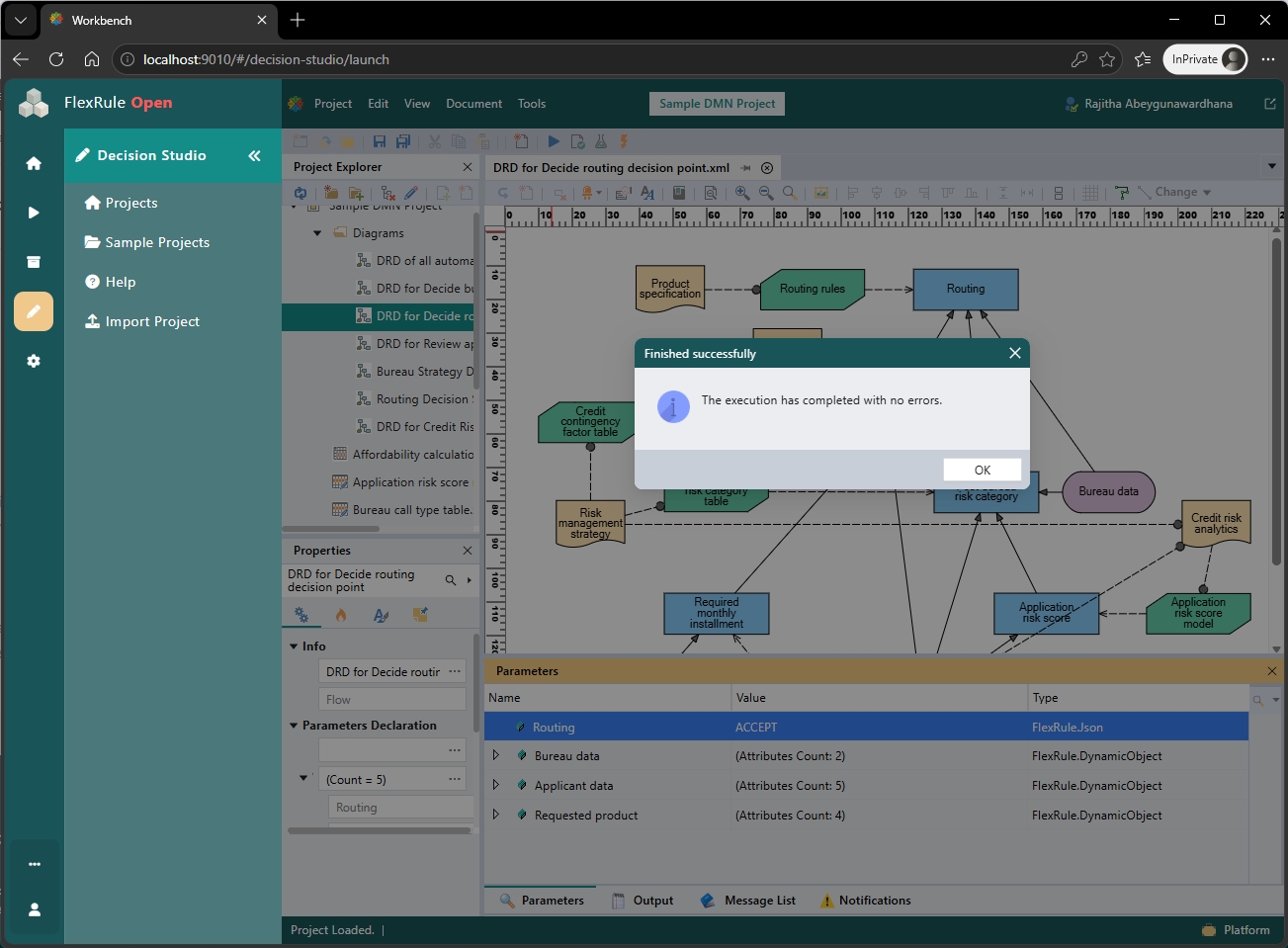This screenshot has height=948, width=1288.
Task: Switch to the Message List tab
Action: pyautogui.click(x=748, y=901)
